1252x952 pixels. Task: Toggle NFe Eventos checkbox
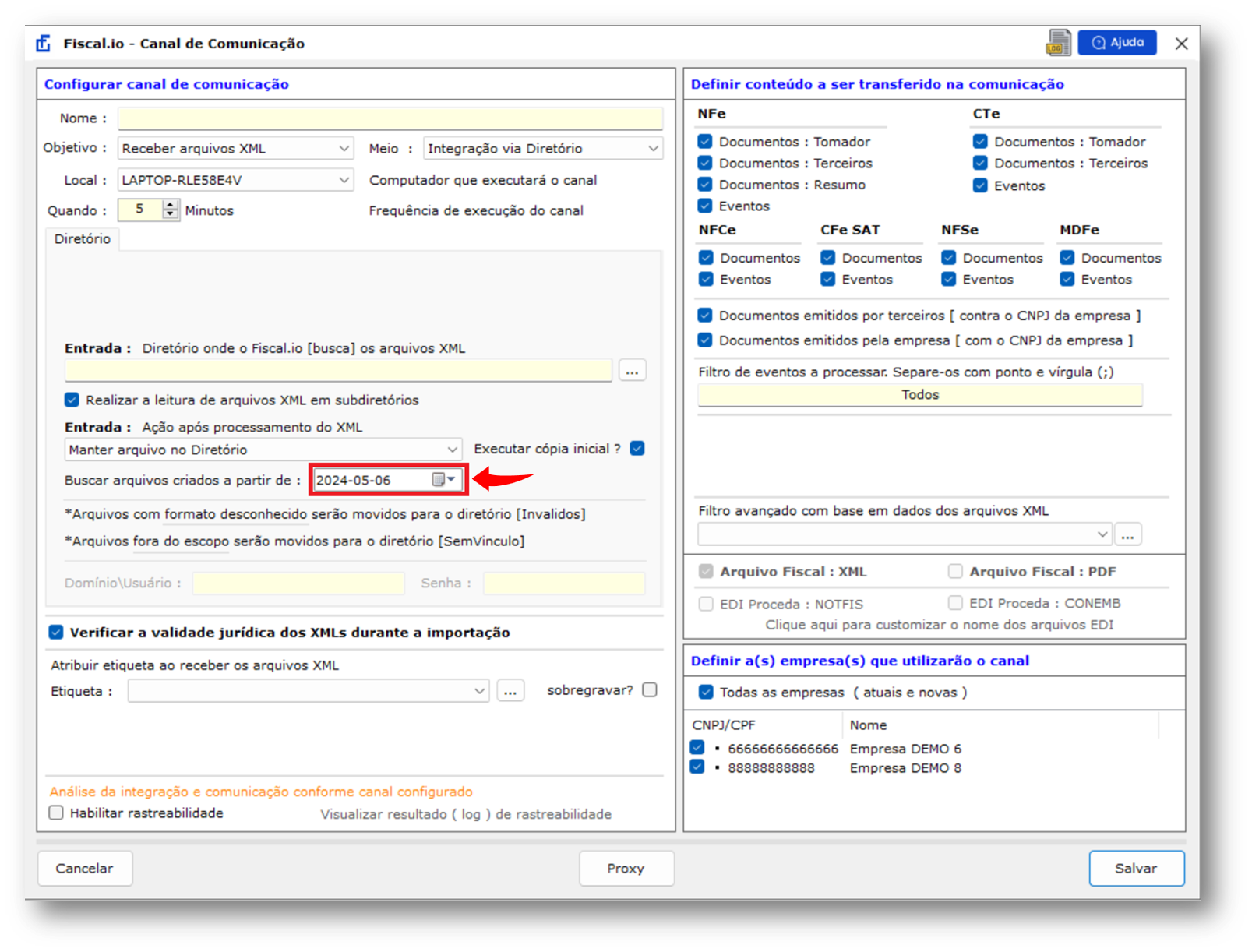pos(705,206)
